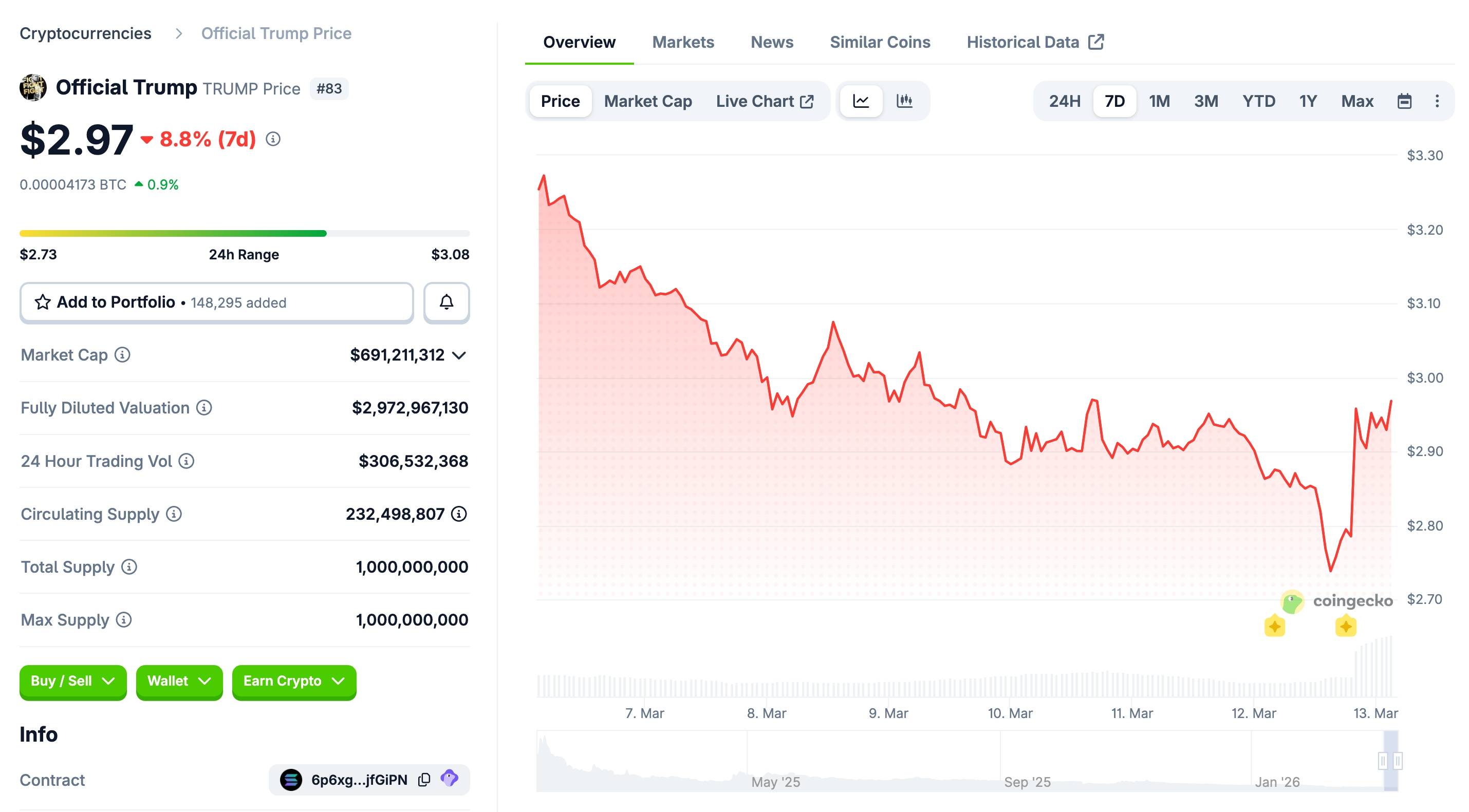
Task: Switch chart to Market Cap mode
Action: [648, 101]
